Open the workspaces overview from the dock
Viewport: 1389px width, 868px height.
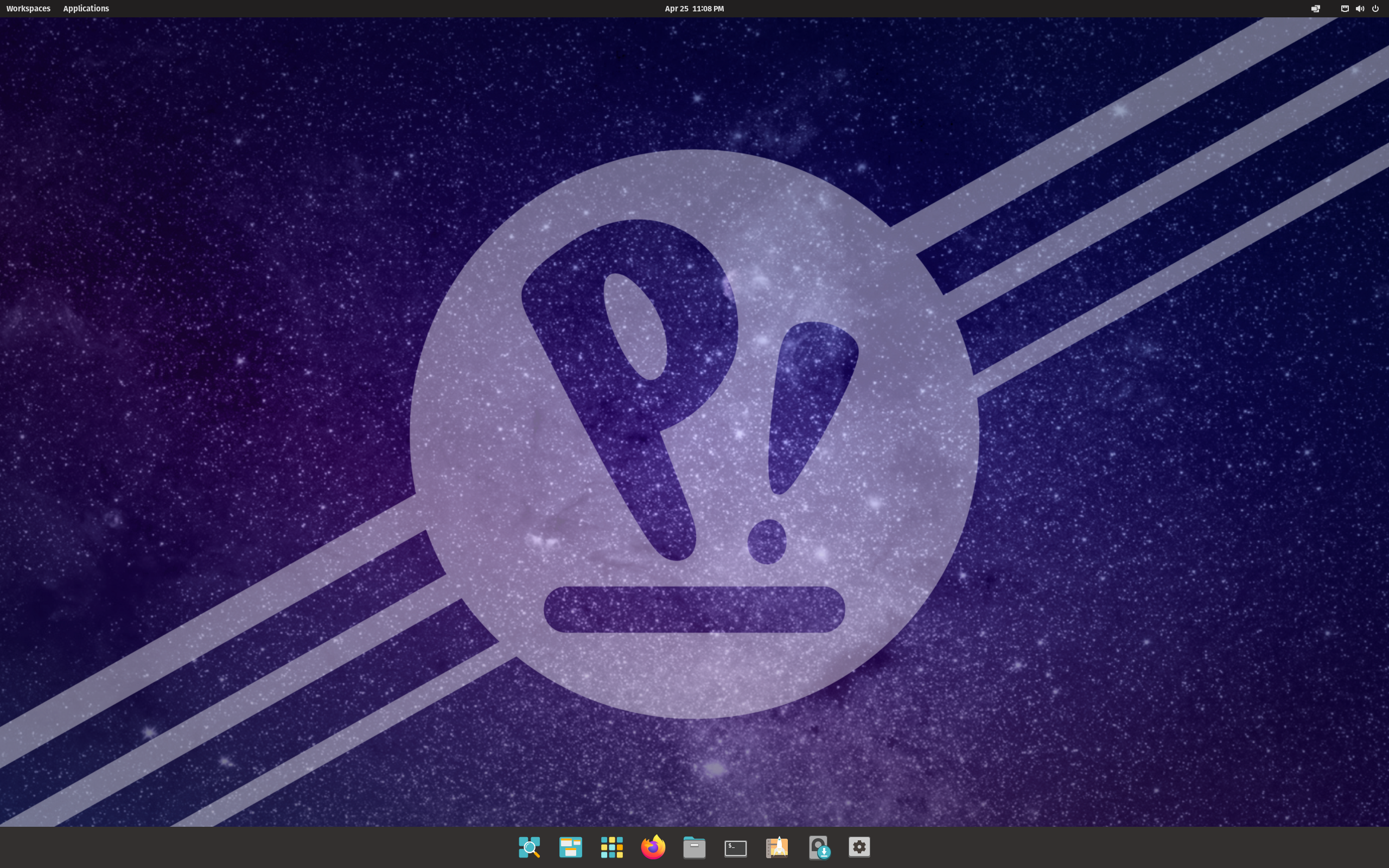click(571, 847)
